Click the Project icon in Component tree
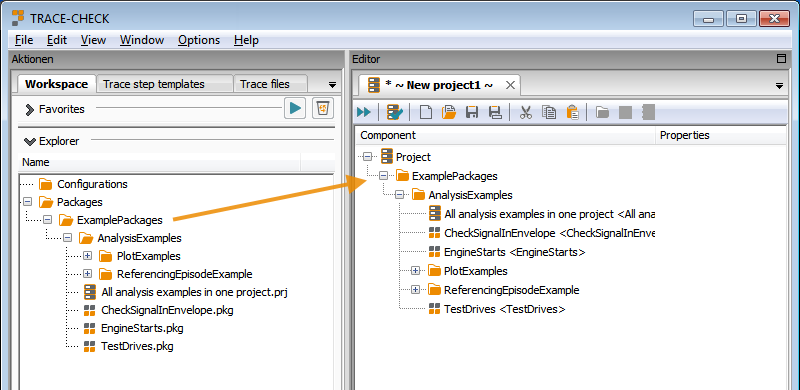Image resolution: width=800 pixels, height=390 pixels. click(387, 157)
